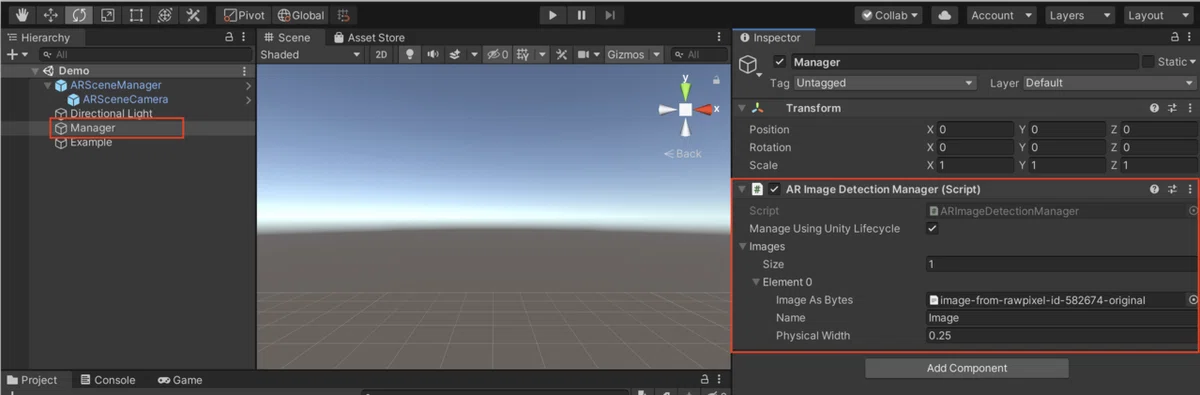Open the Shaded draw mode dropdown
This screenshot has width=1200, height=395.
coord(310,55)
